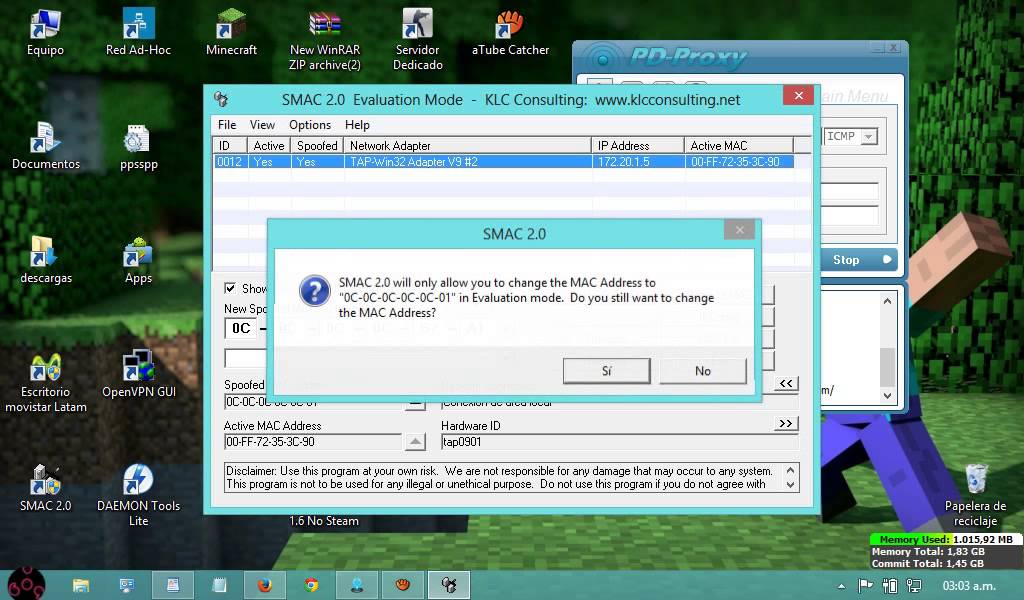Select the ppsspp desktop icon
1024x600 pixels.
pos(138,146)
